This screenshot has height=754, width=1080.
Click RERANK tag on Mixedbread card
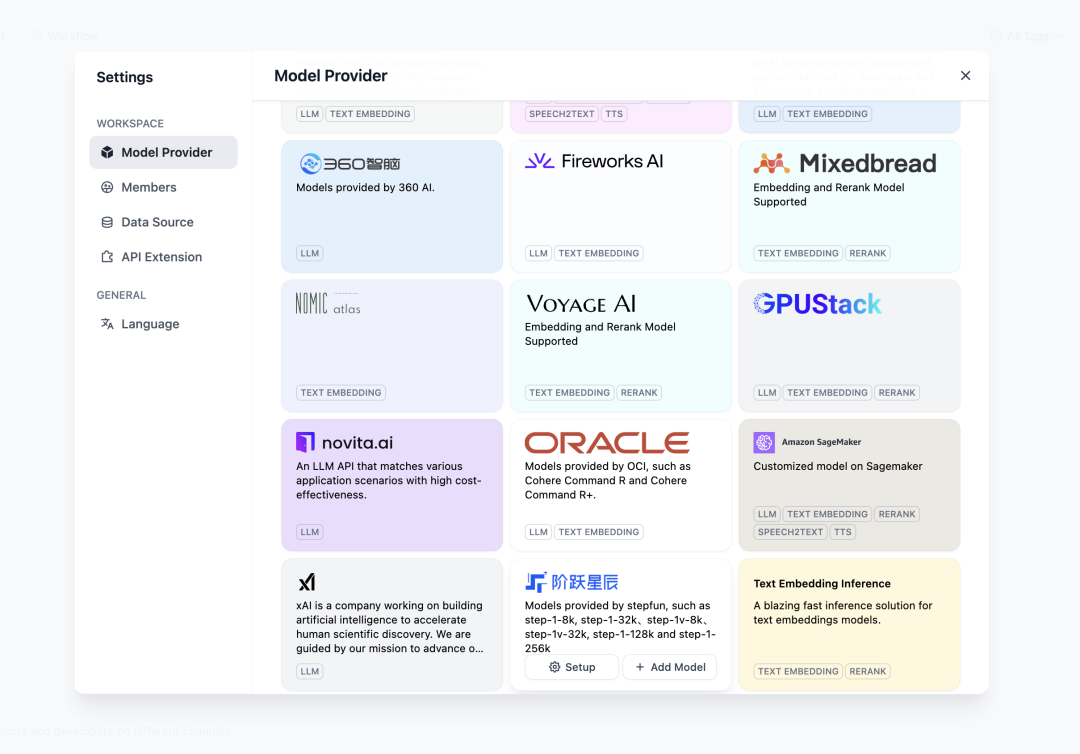(x=867, y=253)
